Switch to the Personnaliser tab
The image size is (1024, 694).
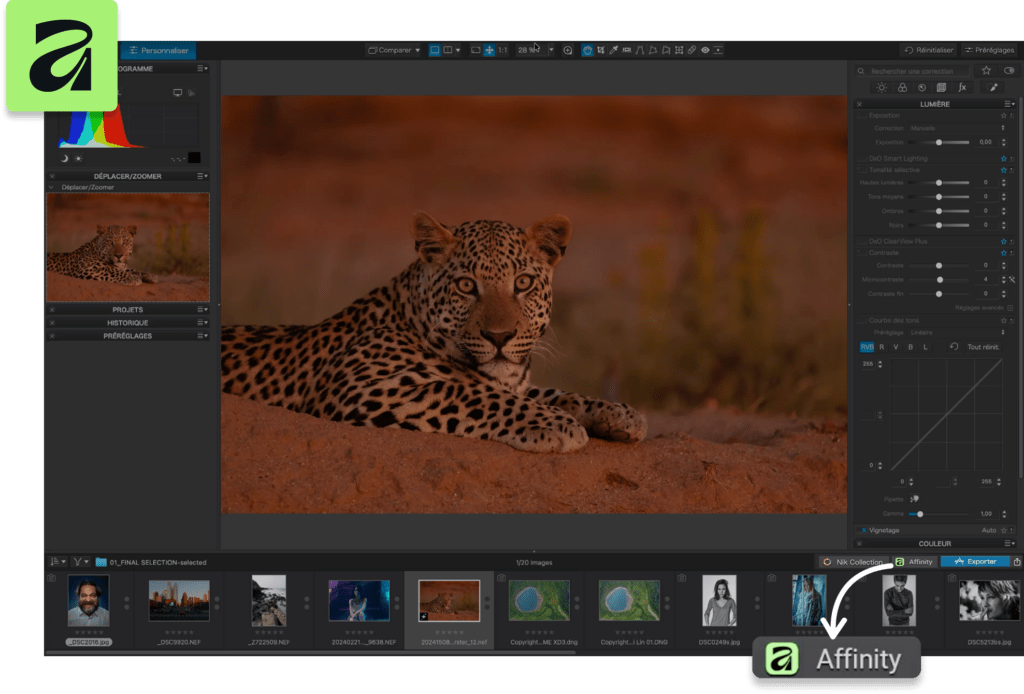tap(159, 50)
